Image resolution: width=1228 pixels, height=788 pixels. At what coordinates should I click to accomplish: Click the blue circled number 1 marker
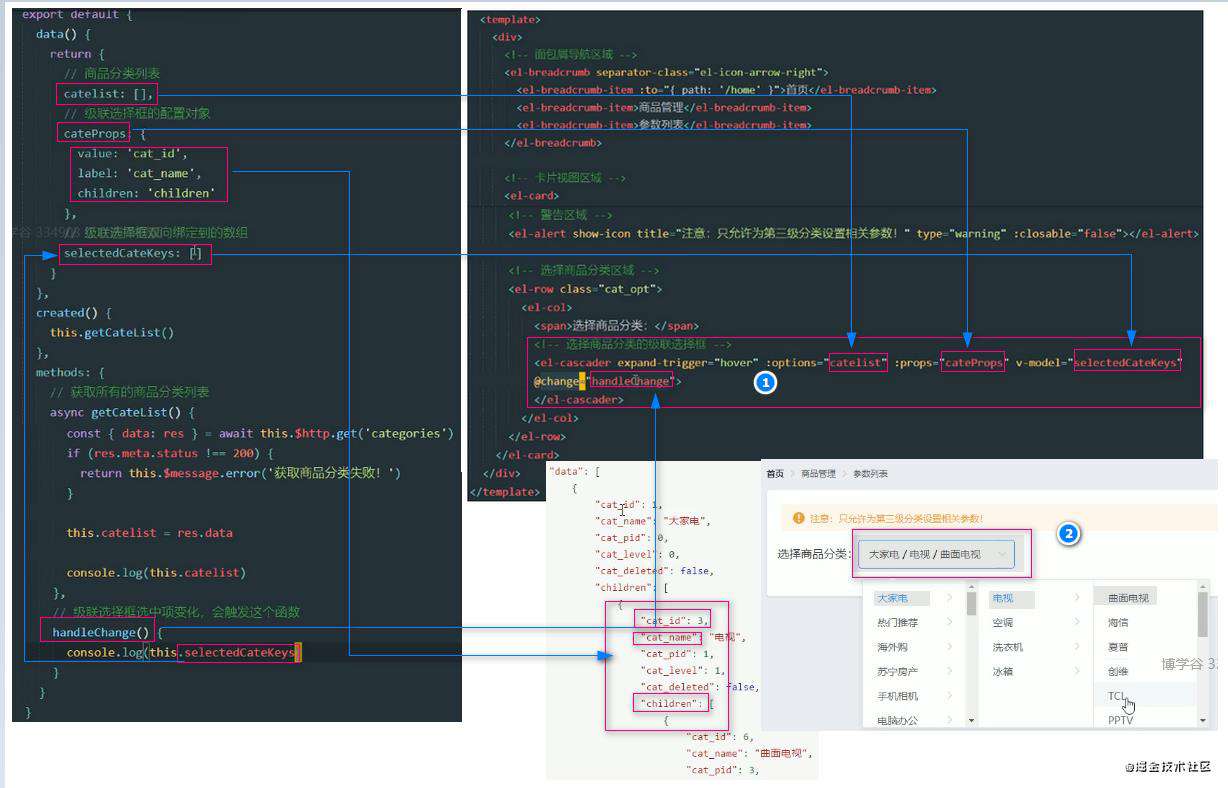pyautogui.click(x=765, y=382)
